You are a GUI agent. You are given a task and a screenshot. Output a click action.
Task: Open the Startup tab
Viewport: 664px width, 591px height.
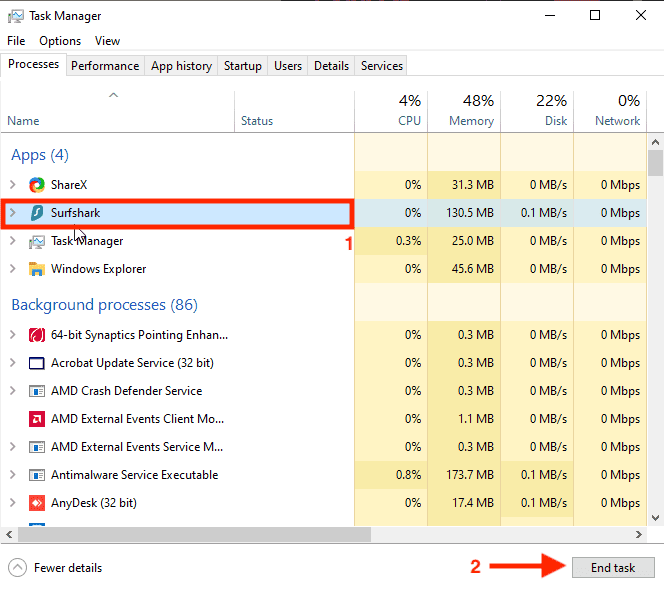point(242,66)
